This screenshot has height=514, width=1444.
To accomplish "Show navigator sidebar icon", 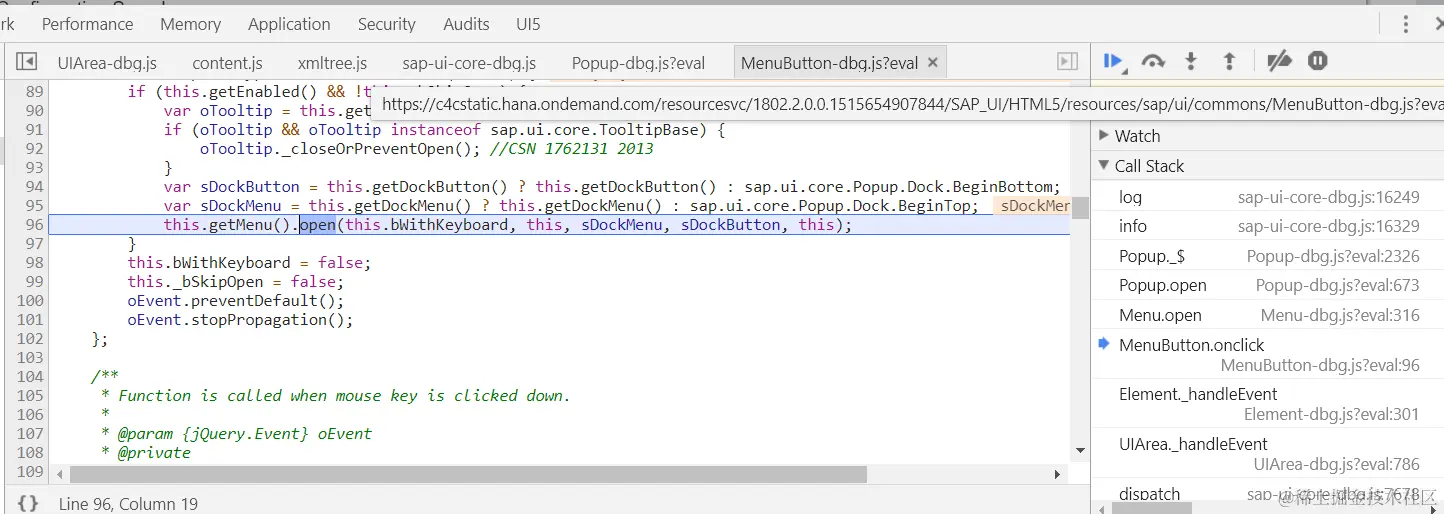I will click(x=27, y=62).
